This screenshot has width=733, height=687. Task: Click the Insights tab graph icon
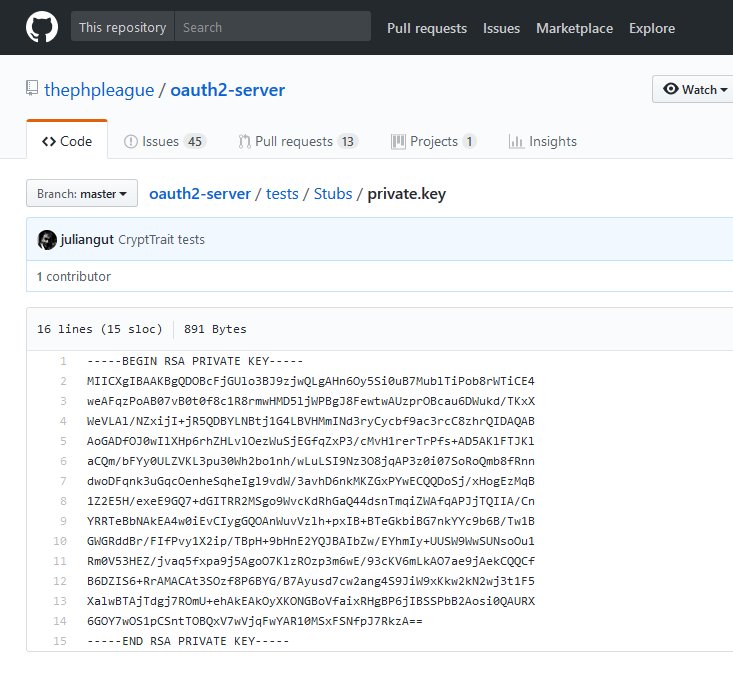tap(516, 141)
